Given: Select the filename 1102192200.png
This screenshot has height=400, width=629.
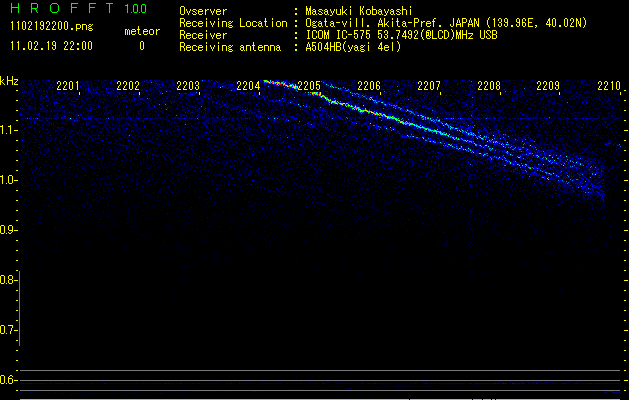Looking at the screenshot, I should point(51,27).
